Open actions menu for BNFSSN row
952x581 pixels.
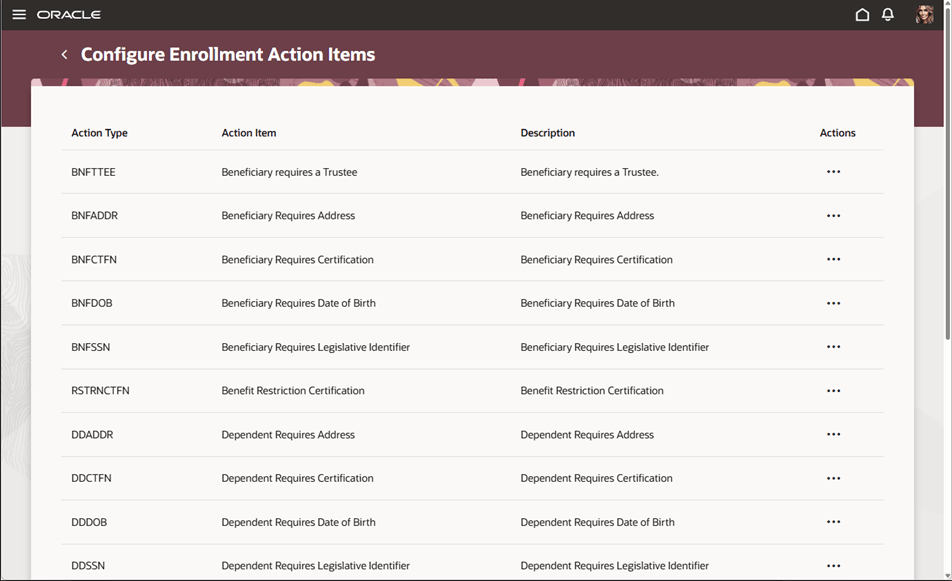click(x=834, y=347)
